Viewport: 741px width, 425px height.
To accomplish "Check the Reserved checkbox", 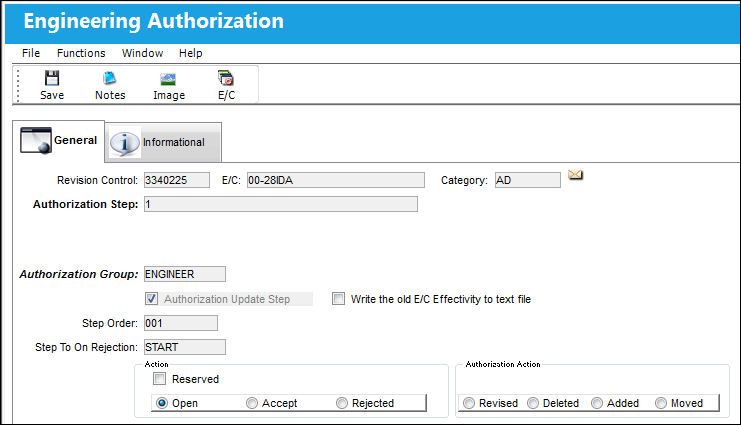I will coord(160,379).
